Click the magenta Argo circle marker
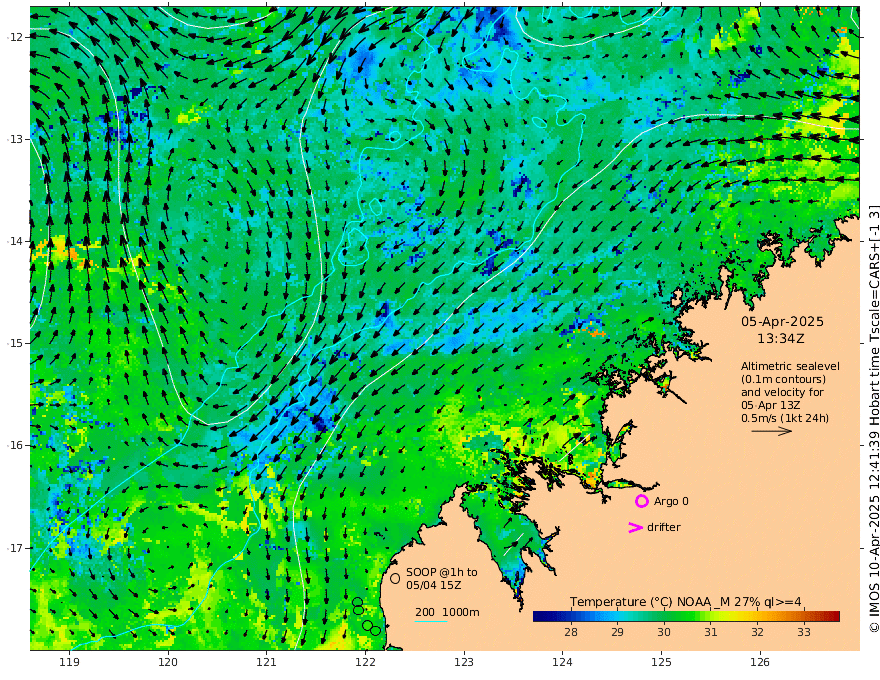This screenshot has height=680, width=880. pyautogui.click(x=641, y=501)
